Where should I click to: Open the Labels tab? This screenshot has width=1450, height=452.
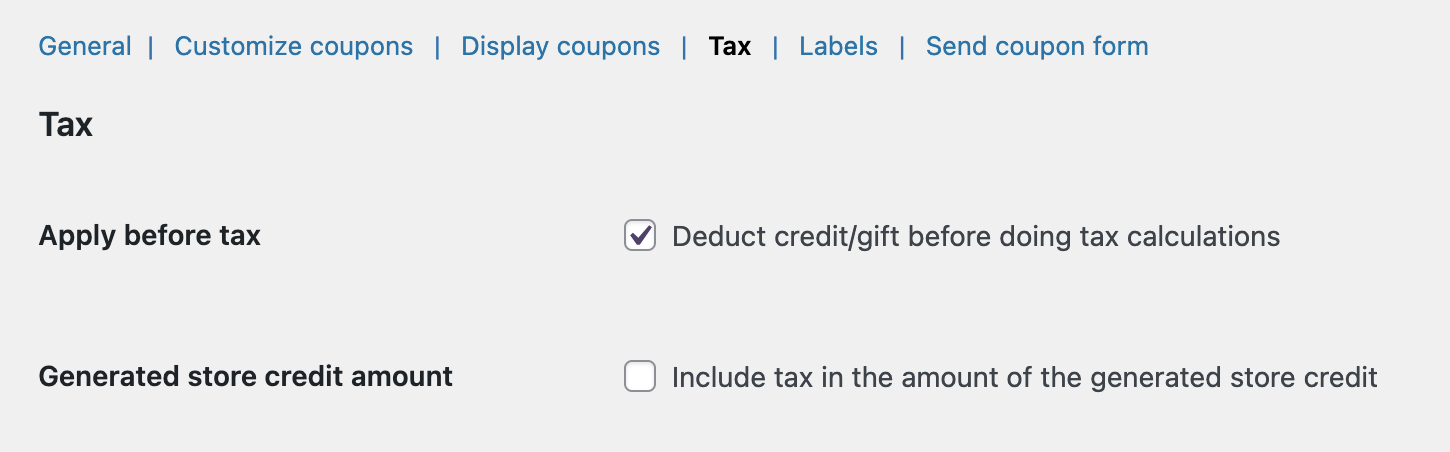[x=838, y=46]
